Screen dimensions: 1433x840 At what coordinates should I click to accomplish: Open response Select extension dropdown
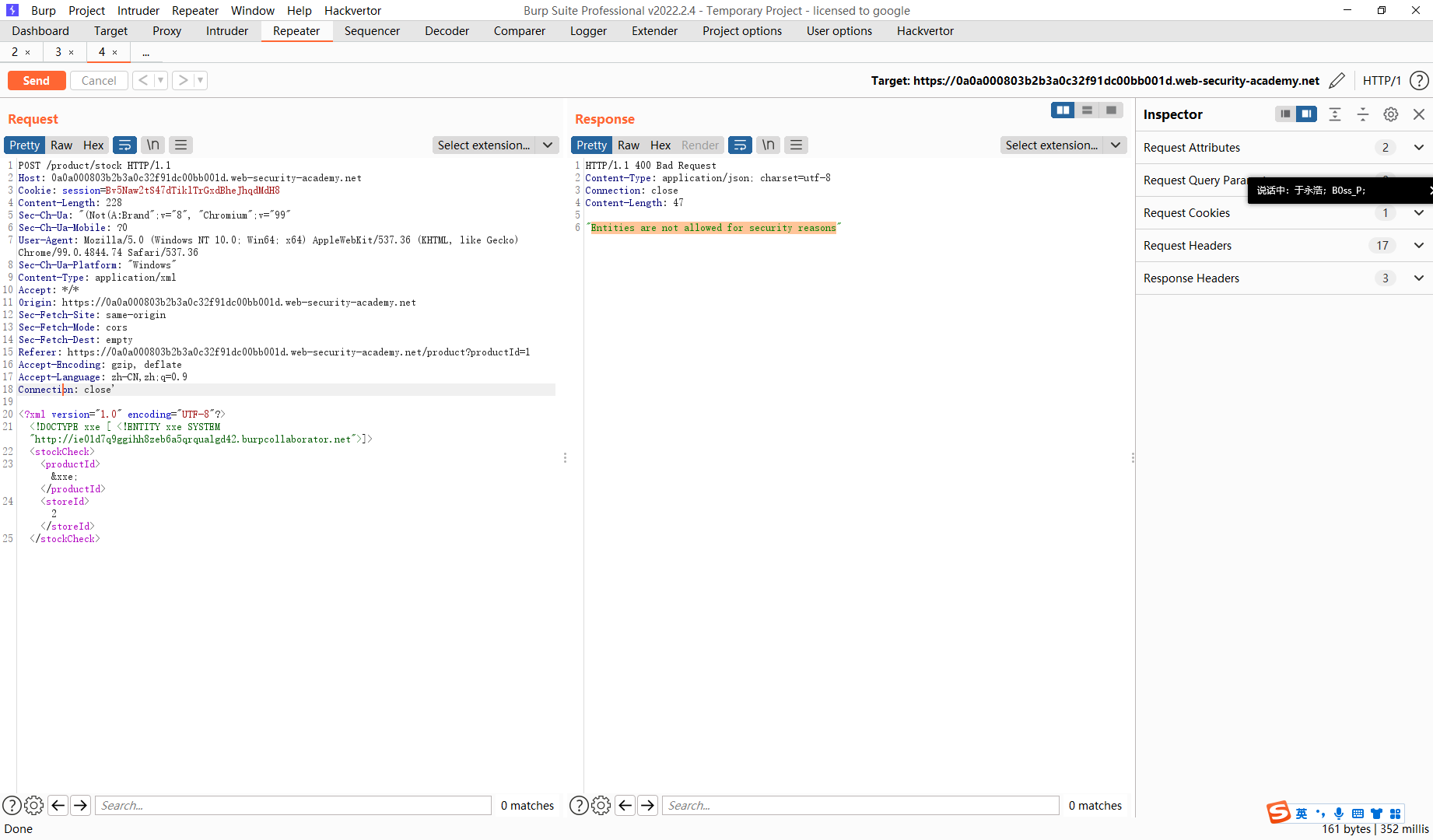[1063, 145]
